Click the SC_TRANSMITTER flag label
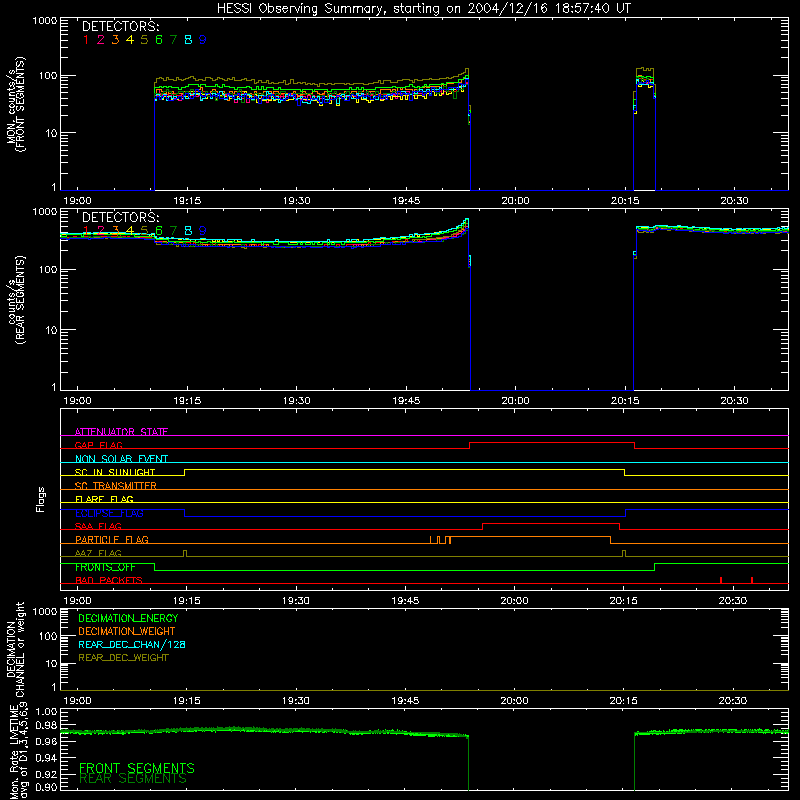This screenshot has width=800, height=800. pyautogui.click(x=116, y=486)
